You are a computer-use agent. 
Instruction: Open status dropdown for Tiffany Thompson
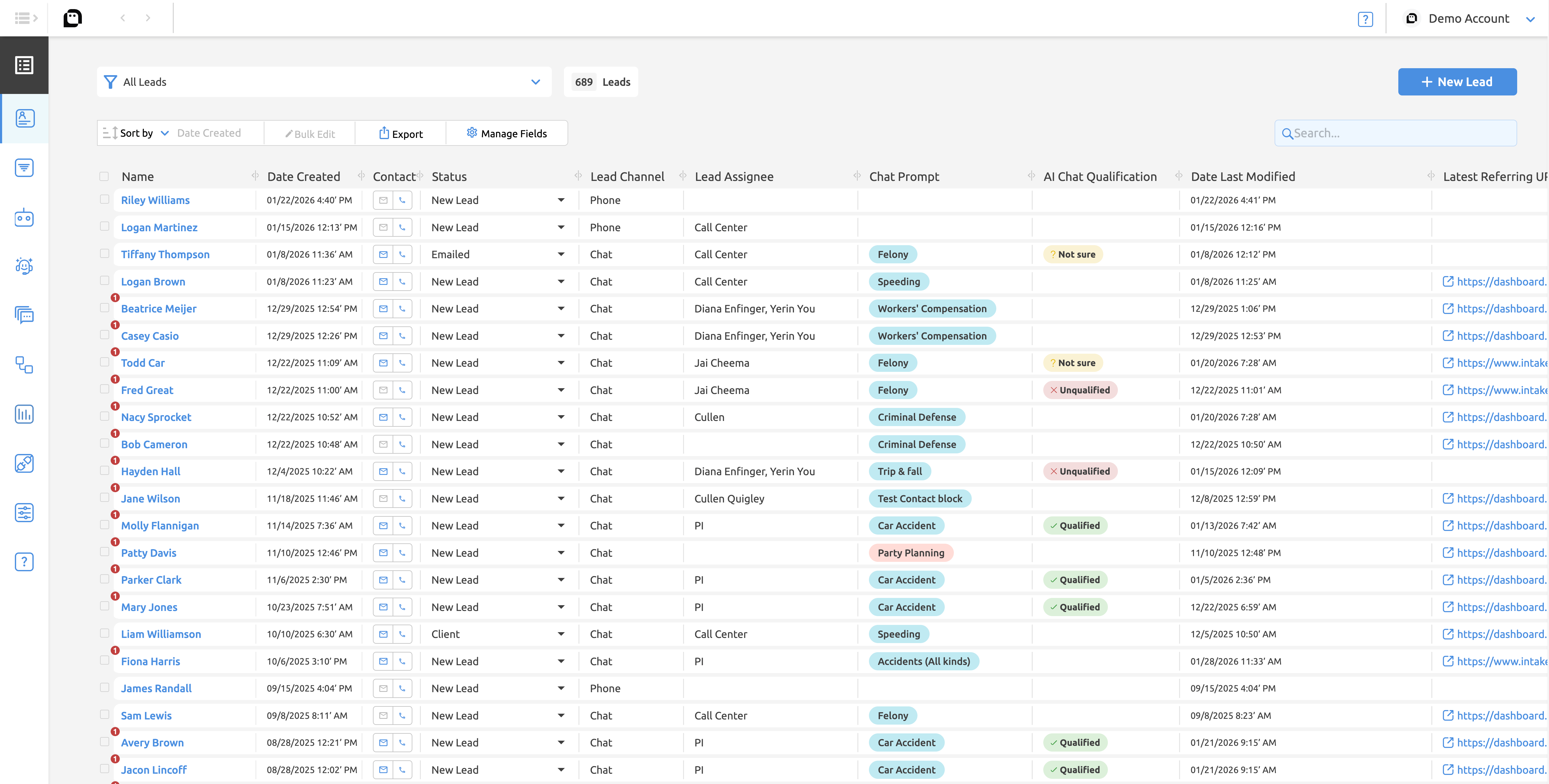pyautogui.click(x=560, y=254)
